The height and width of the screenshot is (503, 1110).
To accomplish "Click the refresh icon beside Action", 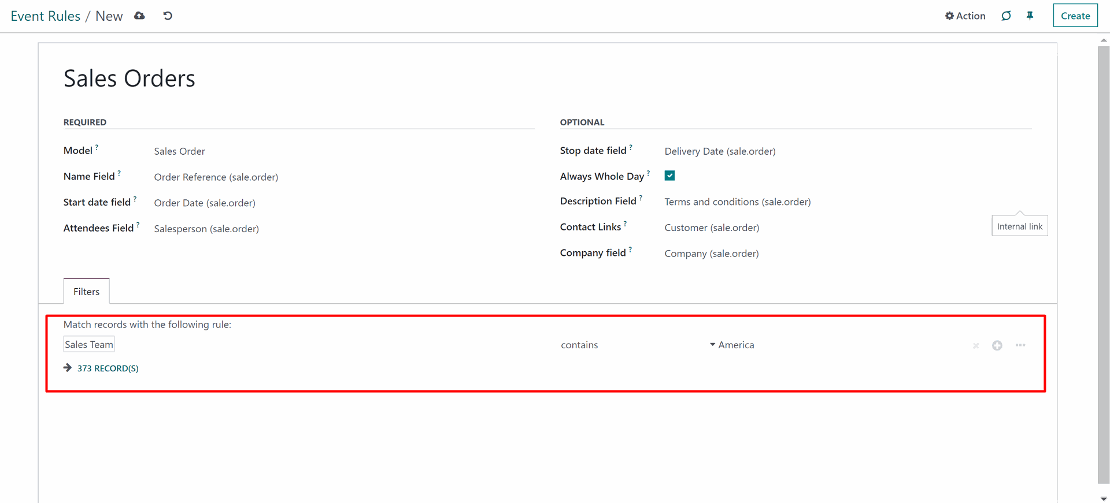I will pyautogui.click(x=1006, y=16).
